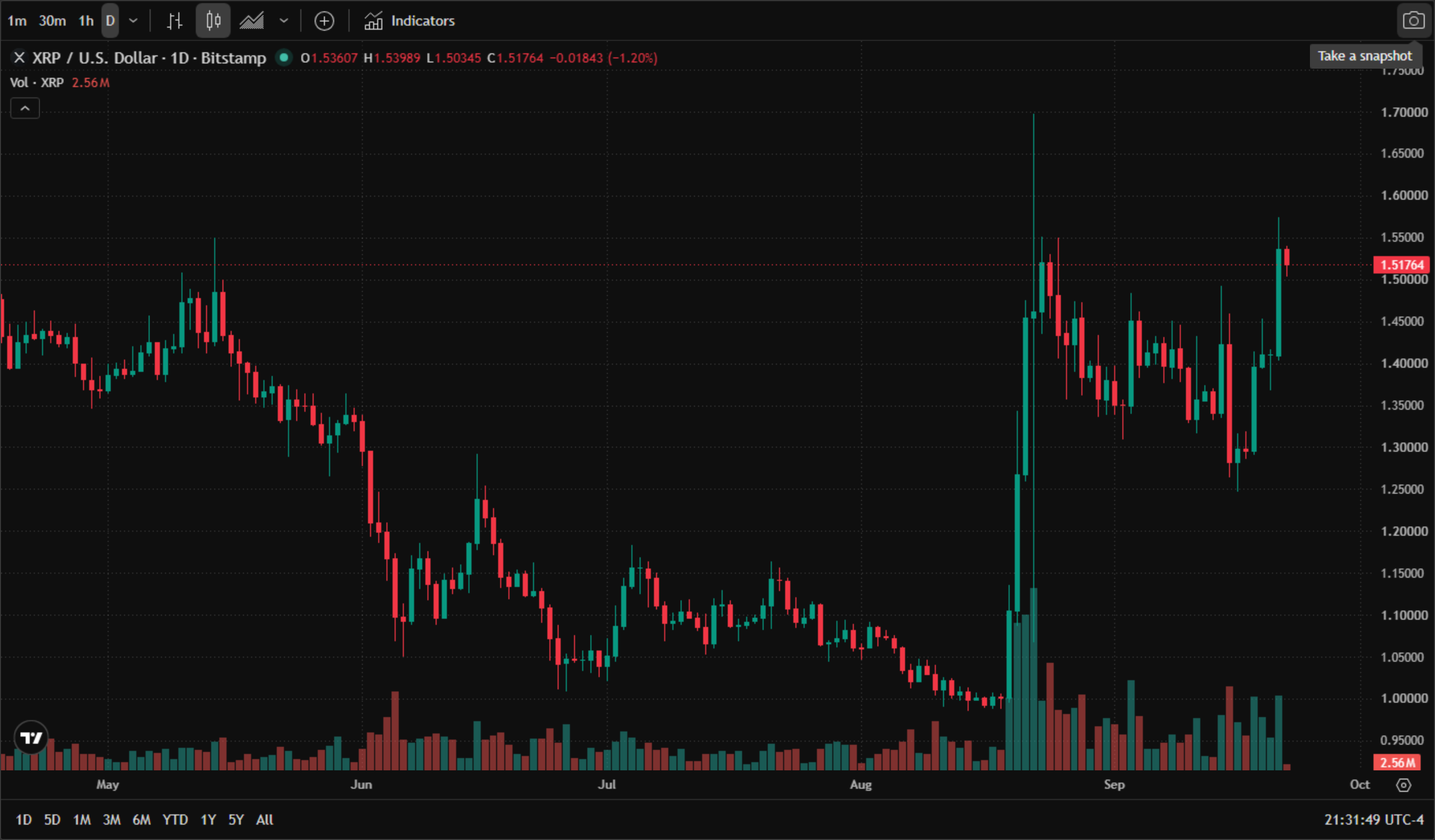
Task: Open the Indicators menu
Action: pos(409,21)
